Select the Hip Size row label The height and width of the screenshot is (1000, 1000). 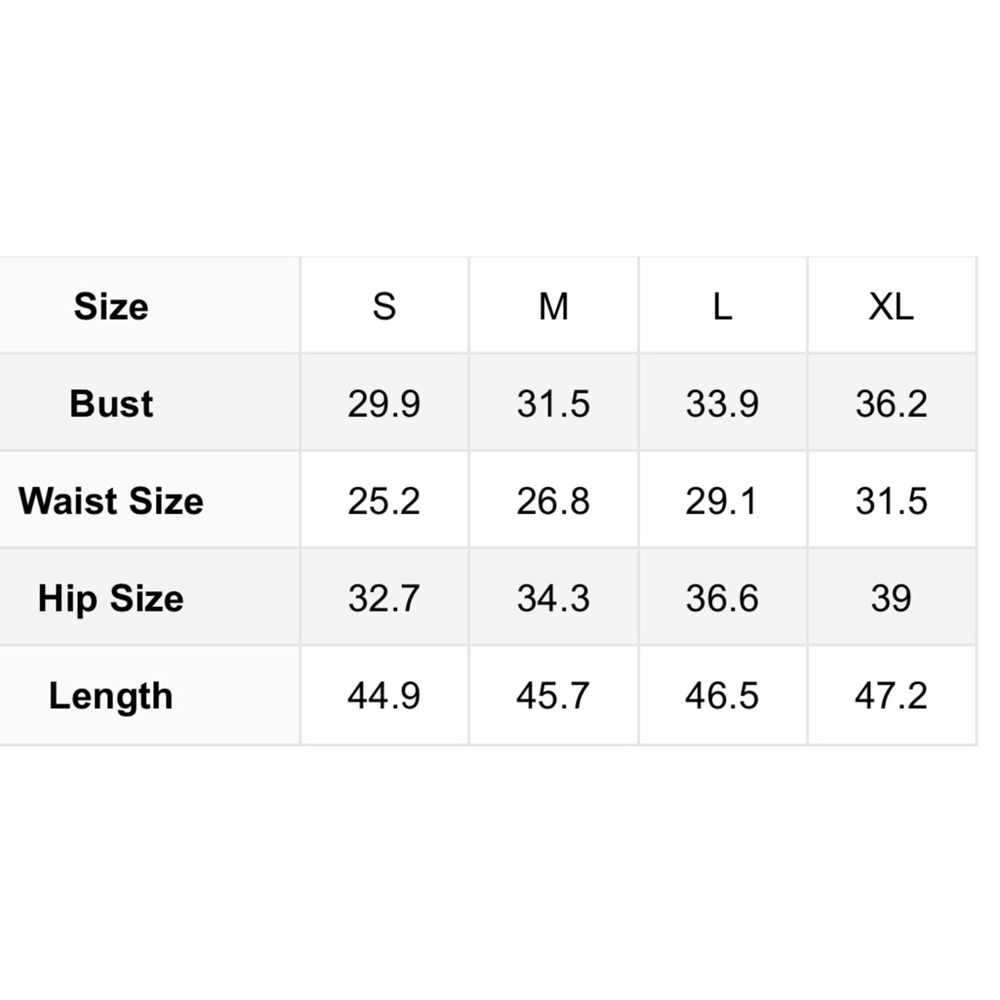[111, 599]
